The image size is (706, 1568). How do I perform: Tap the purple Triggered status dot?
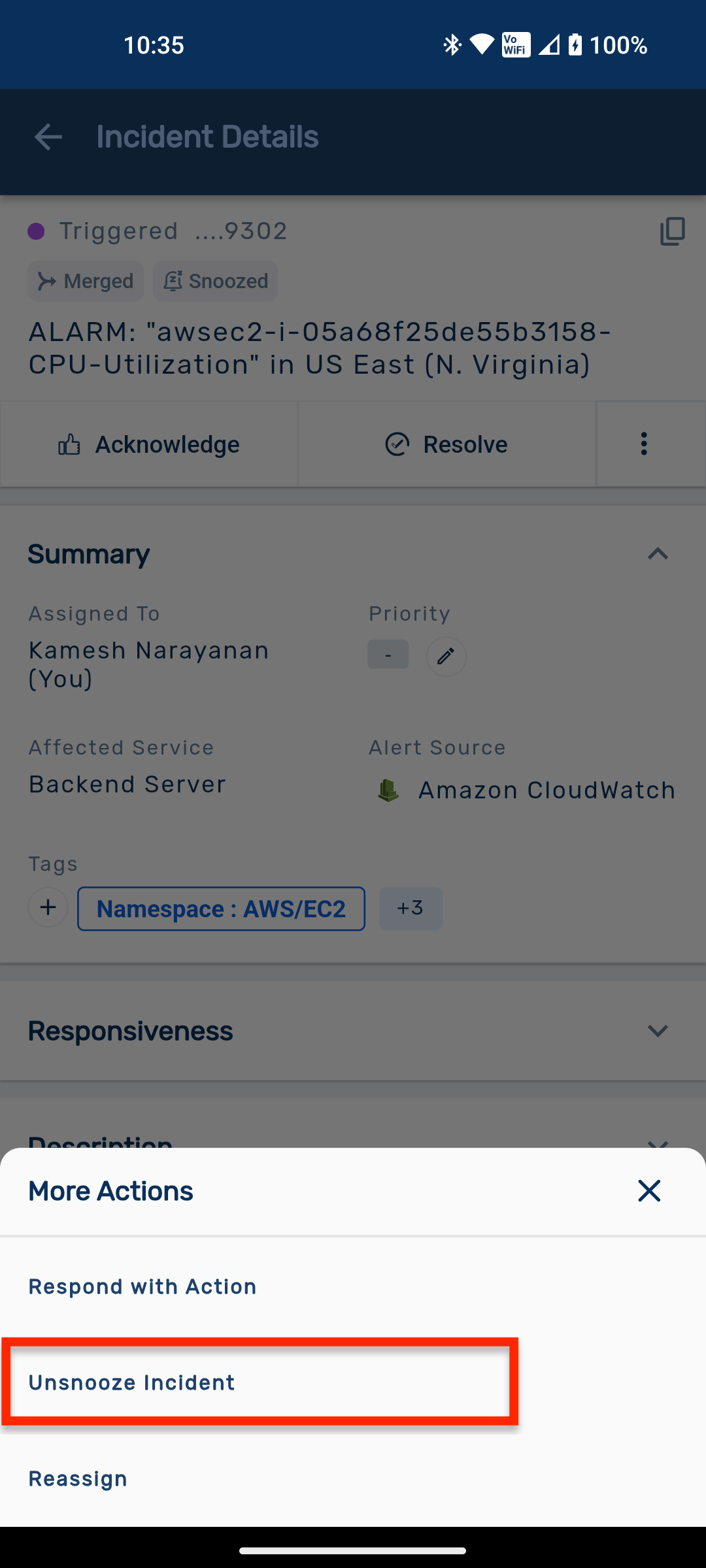coord(36,231)
